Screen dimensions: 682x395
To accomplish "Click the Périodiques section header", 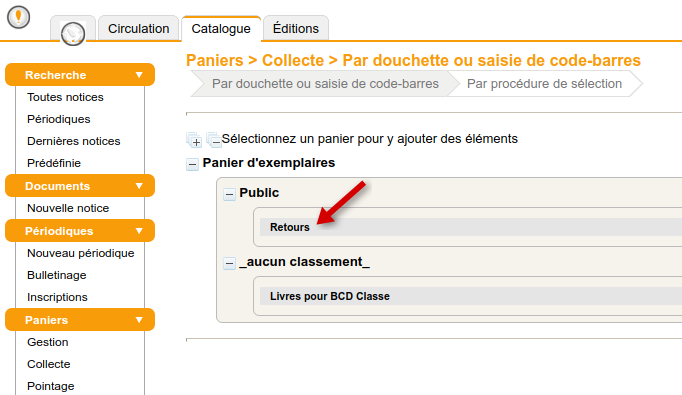I will click(x=80, y=231).
